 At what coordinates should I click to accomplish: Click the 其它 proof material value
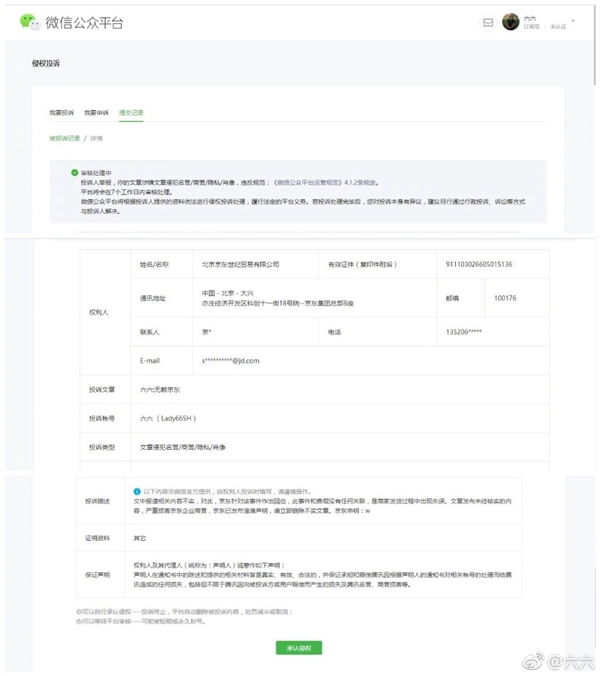pyautogui.click(x=140, y=537)
